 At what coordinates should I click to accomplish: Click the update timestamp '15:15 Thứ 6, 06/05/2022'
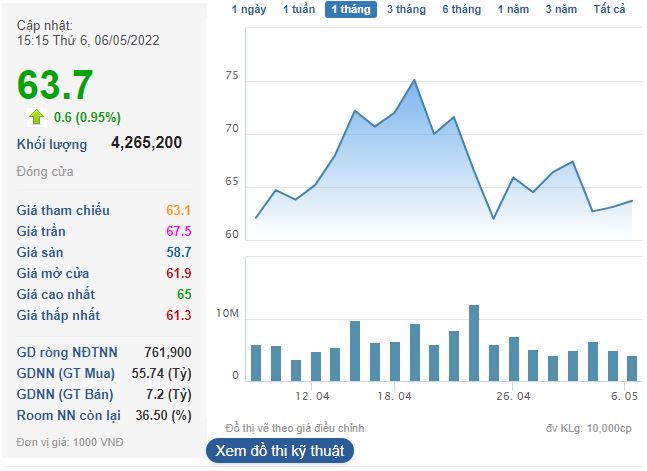click(x=88, y=40)
